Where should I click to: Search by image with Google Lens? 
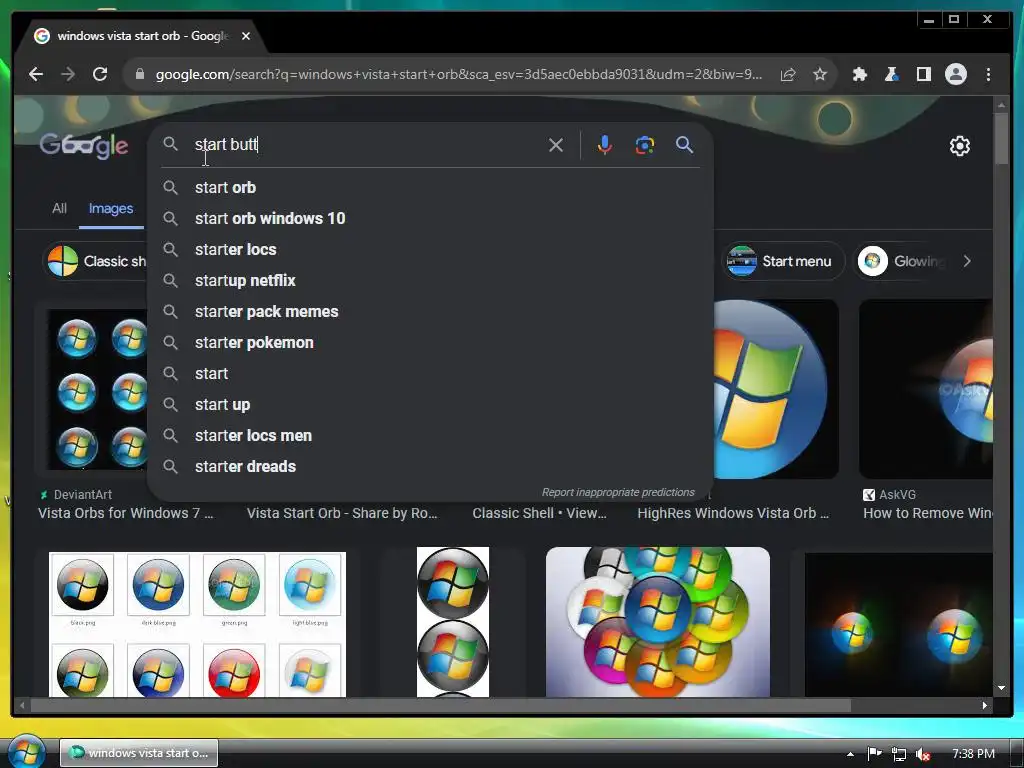tap(645, 145)
